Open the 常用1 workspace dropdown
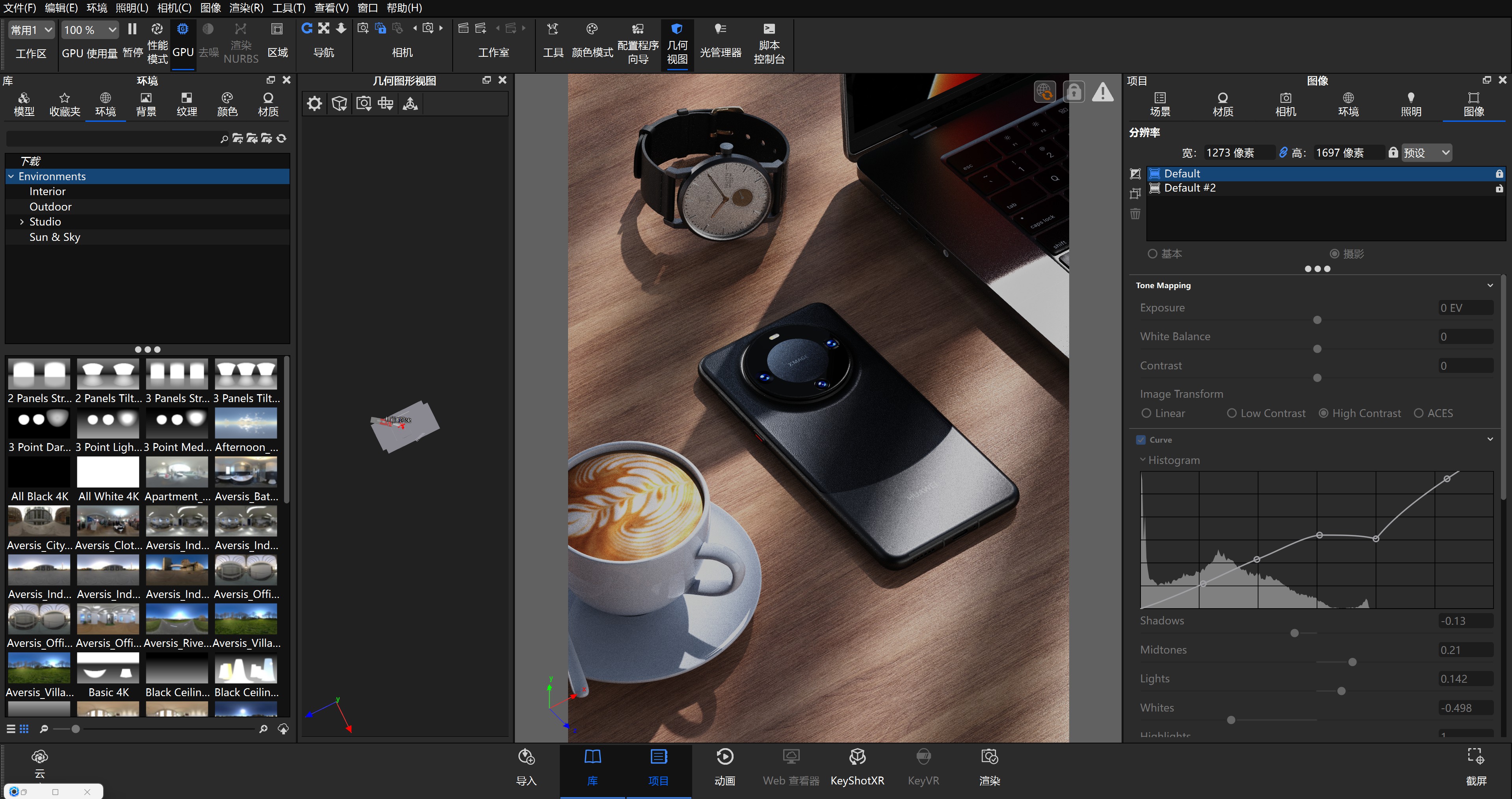The image size is (1512, 799). (x=30, y=30)
